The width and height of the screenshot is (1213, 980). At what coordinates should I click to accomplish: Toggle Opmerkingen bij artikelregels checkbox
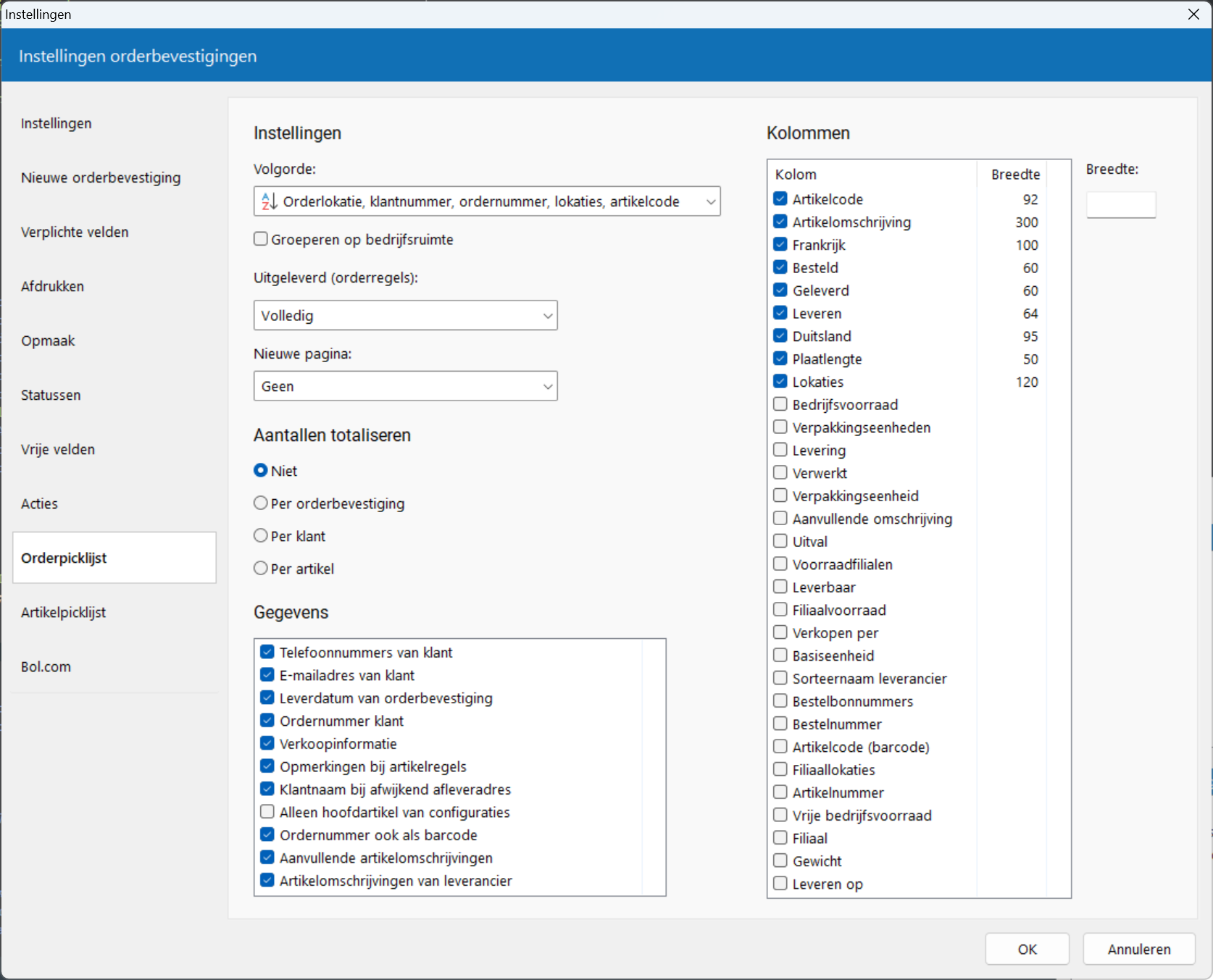[x=267, y=766]
